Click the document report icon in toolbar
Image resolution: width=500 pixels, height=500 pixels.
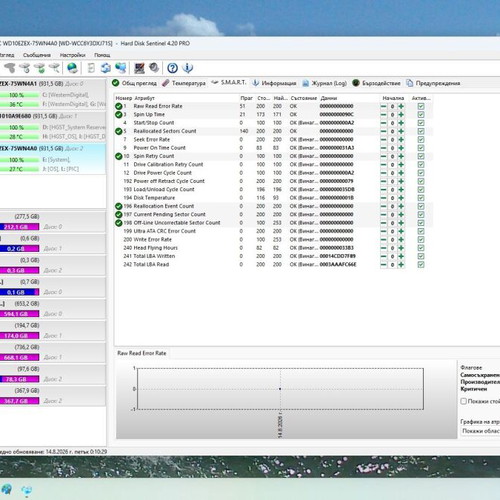click(91, 68)
